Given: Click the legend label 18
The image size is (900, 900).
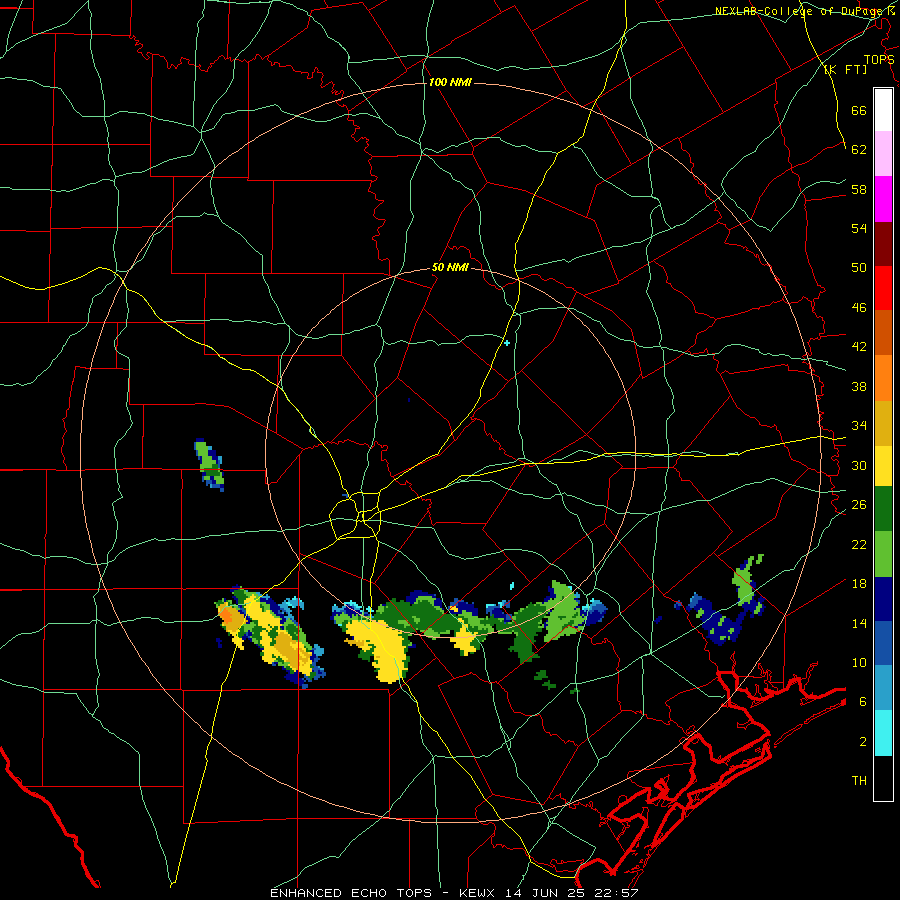Looking at the screenshot, I should (x=859, y=584).
